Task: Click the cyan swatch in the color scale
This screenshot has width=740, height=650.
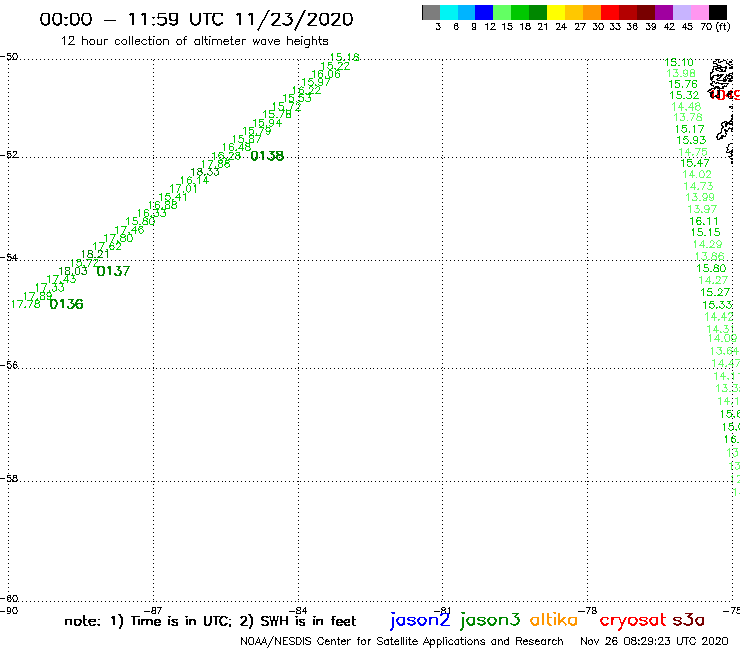Action: 449,12
